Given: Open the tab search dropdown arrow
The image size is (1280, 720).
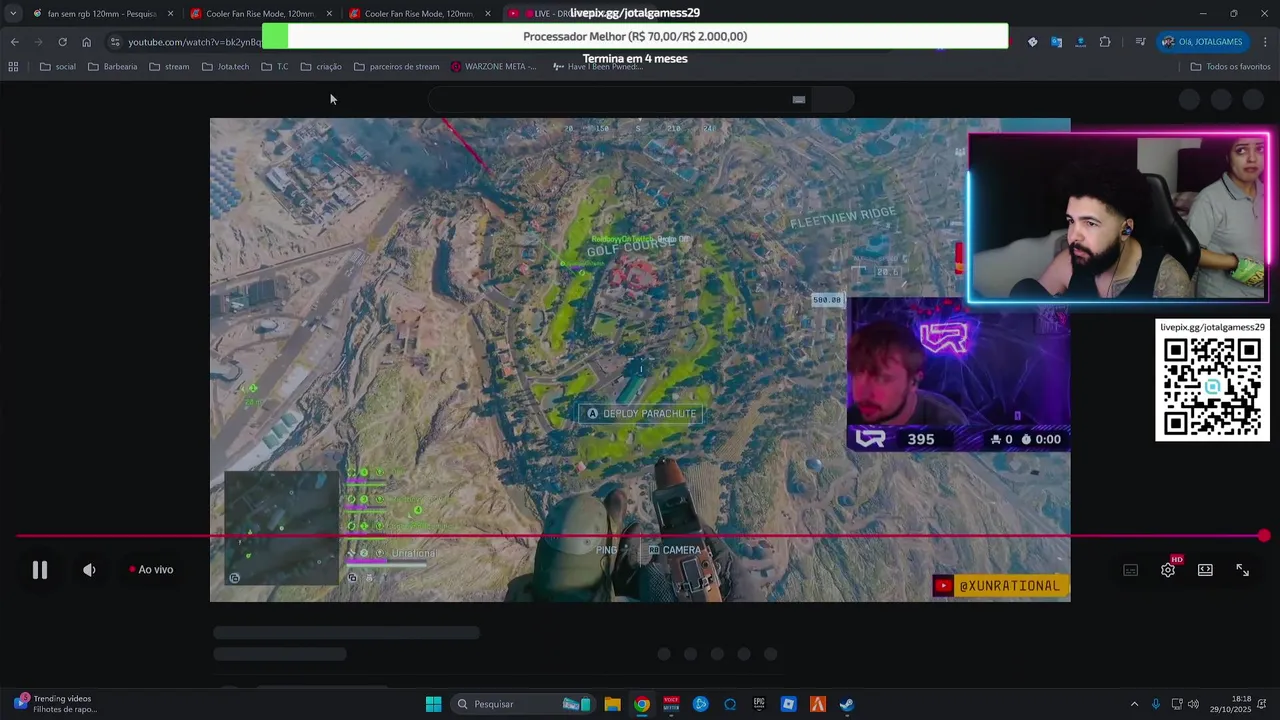Looking at the screenshot, I should click(x=12, y=13).
